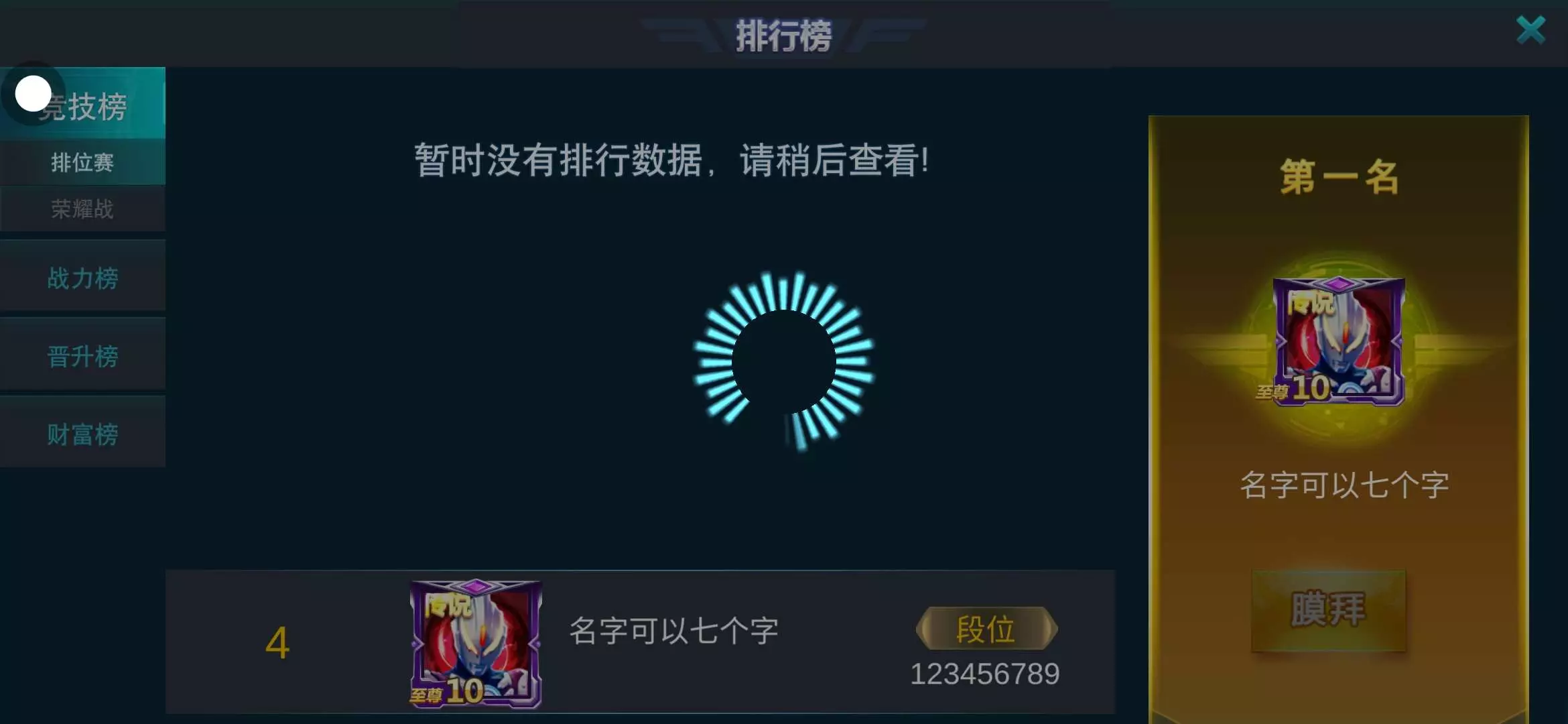Close the 排行榜 leaderboard panel

click(x=1530, y=30)
